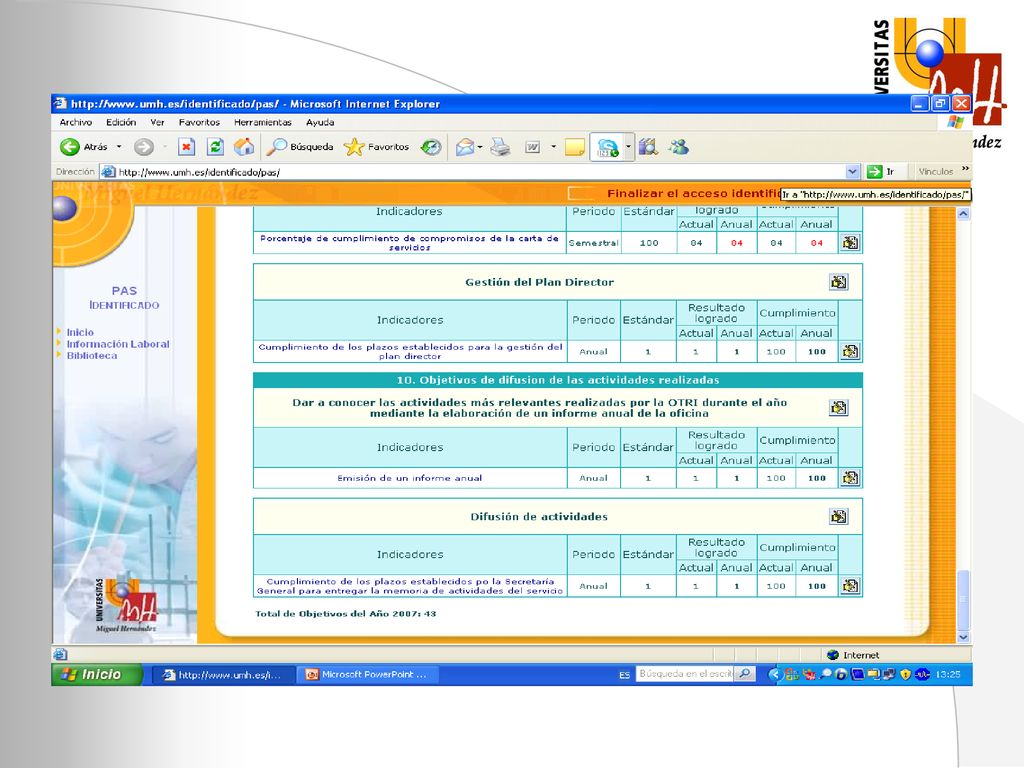Image resolution: width=1024 pixels, height=768 pixels.
Task: Switch to the umh.es Internet Explorer taskbar button
Action: [223, 675]
